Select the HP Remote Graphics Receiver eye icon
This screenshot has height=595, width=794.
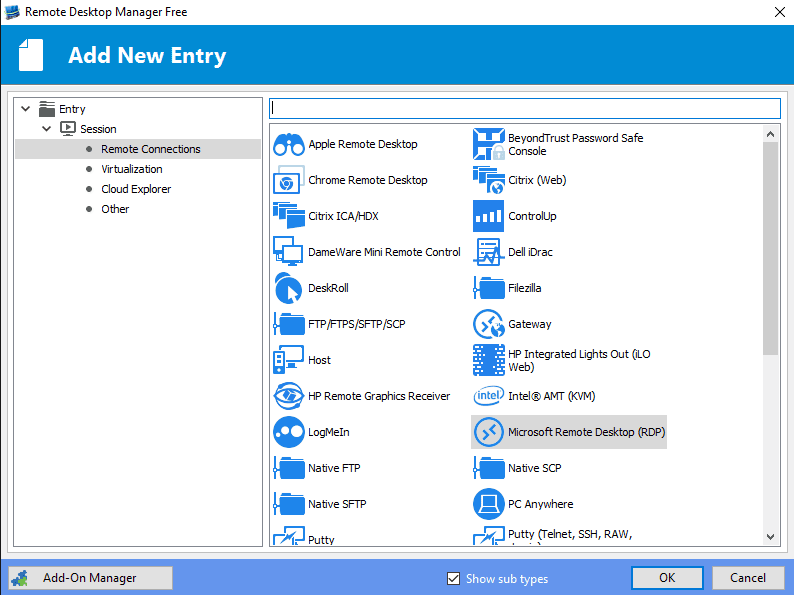tap(289, 396)
